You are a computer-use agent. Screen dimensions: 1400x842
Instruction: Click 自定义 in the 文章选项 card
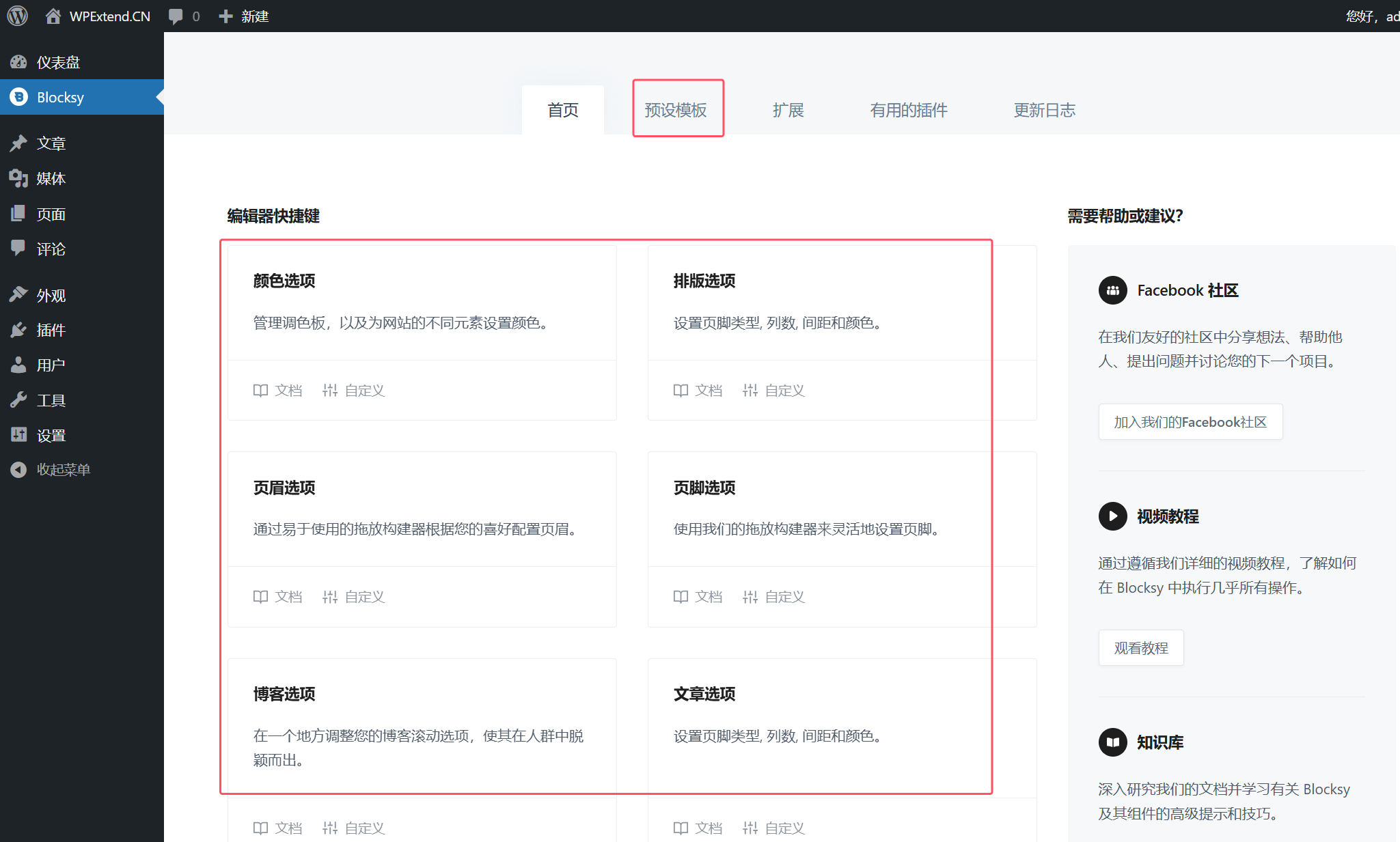774,828
